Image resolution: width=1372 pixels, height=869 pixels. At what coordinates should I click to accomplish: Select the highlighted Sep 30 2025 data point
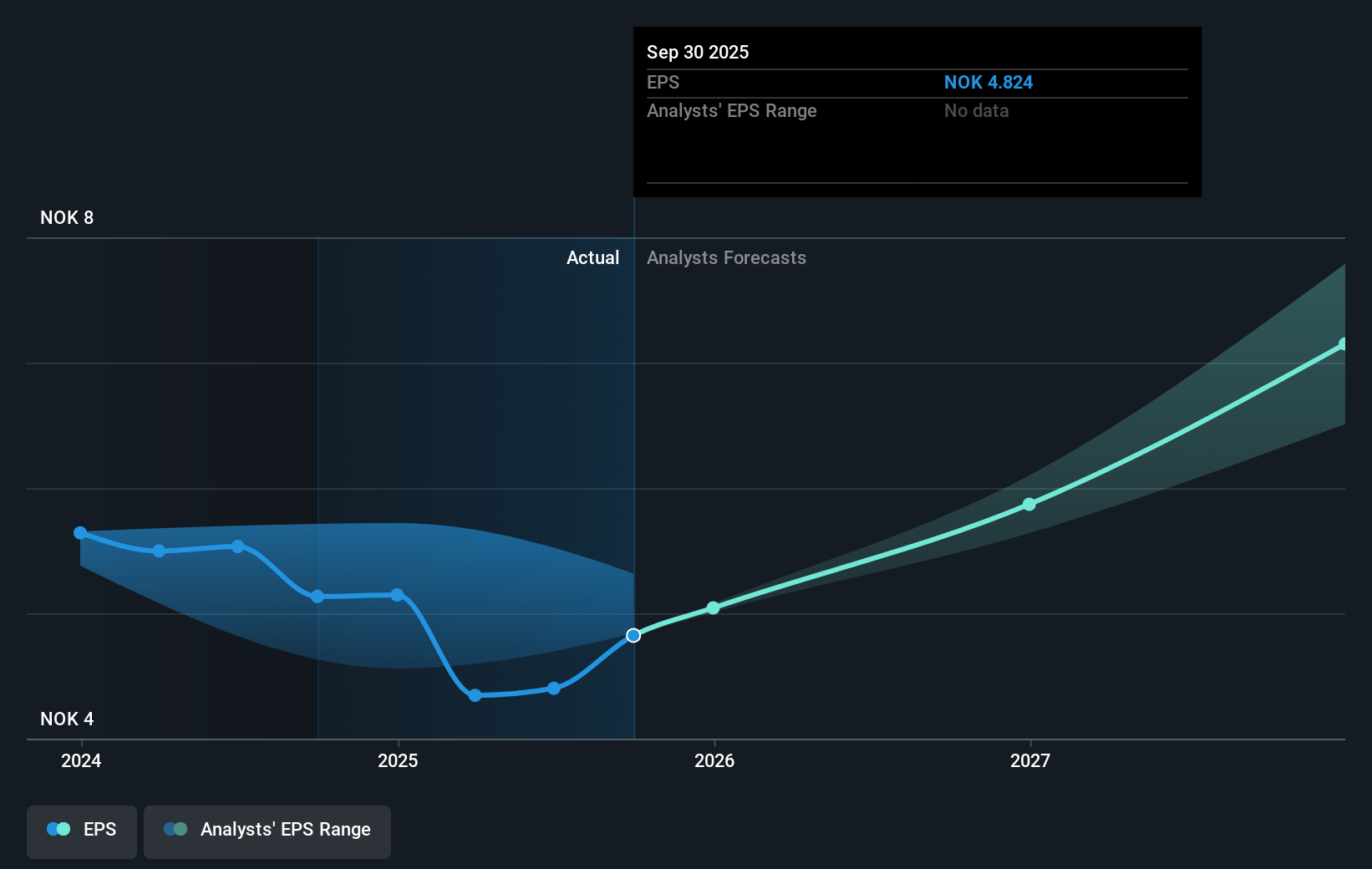(633, 635)
